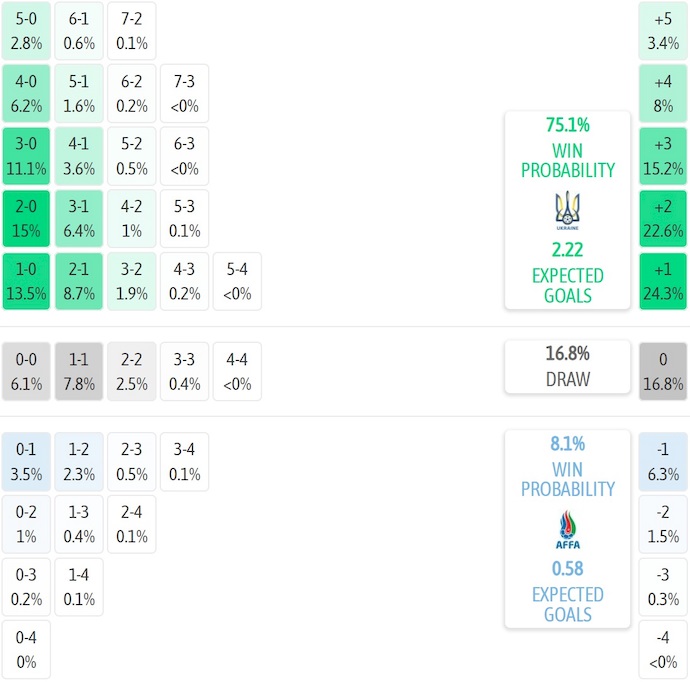Click the +2 goal margin box
690x682 pixels.
pos(663,218)
